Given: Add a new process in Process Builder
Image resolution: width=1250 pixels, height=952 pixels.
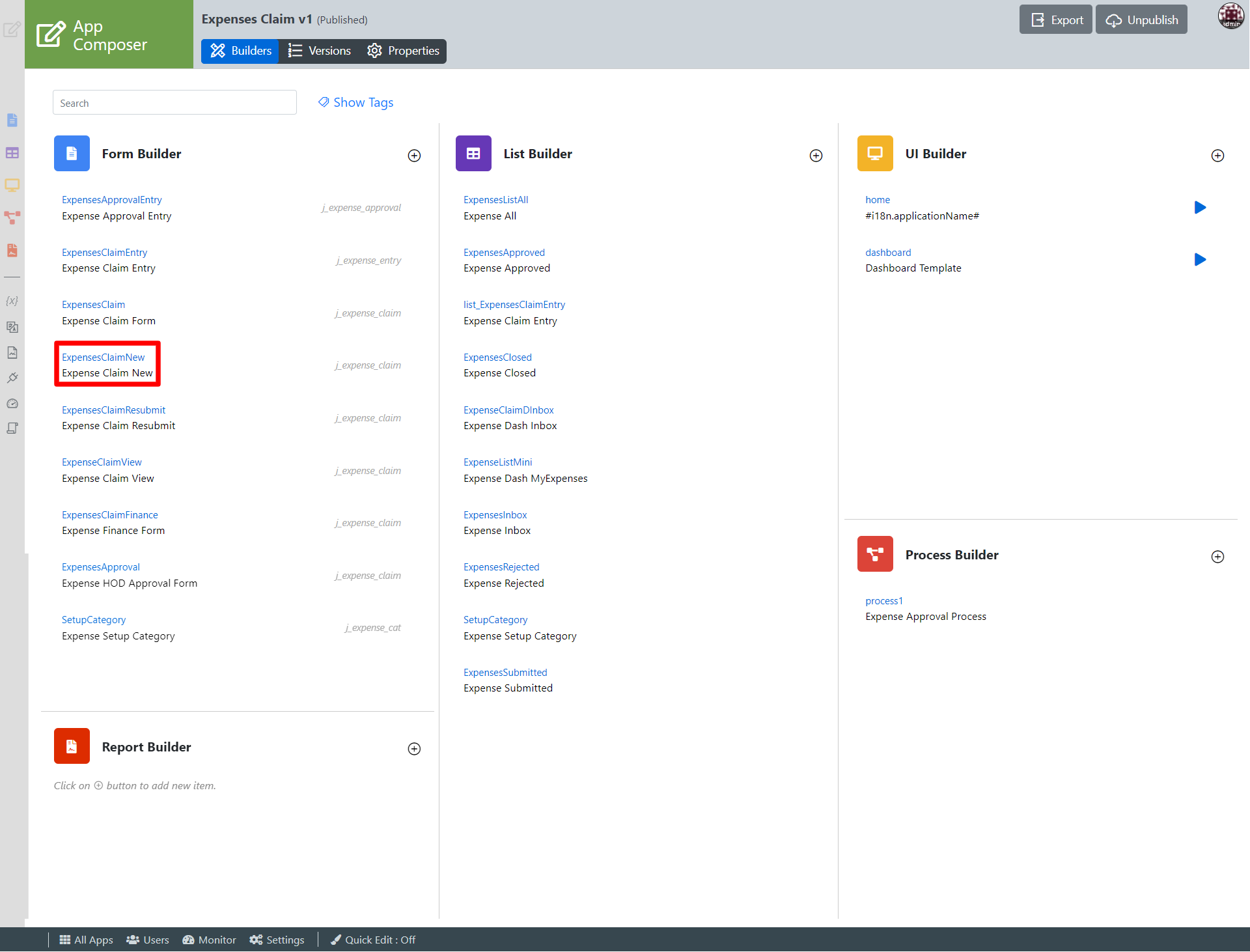Looking at the screenshot, I should [x=1217, y=557].
